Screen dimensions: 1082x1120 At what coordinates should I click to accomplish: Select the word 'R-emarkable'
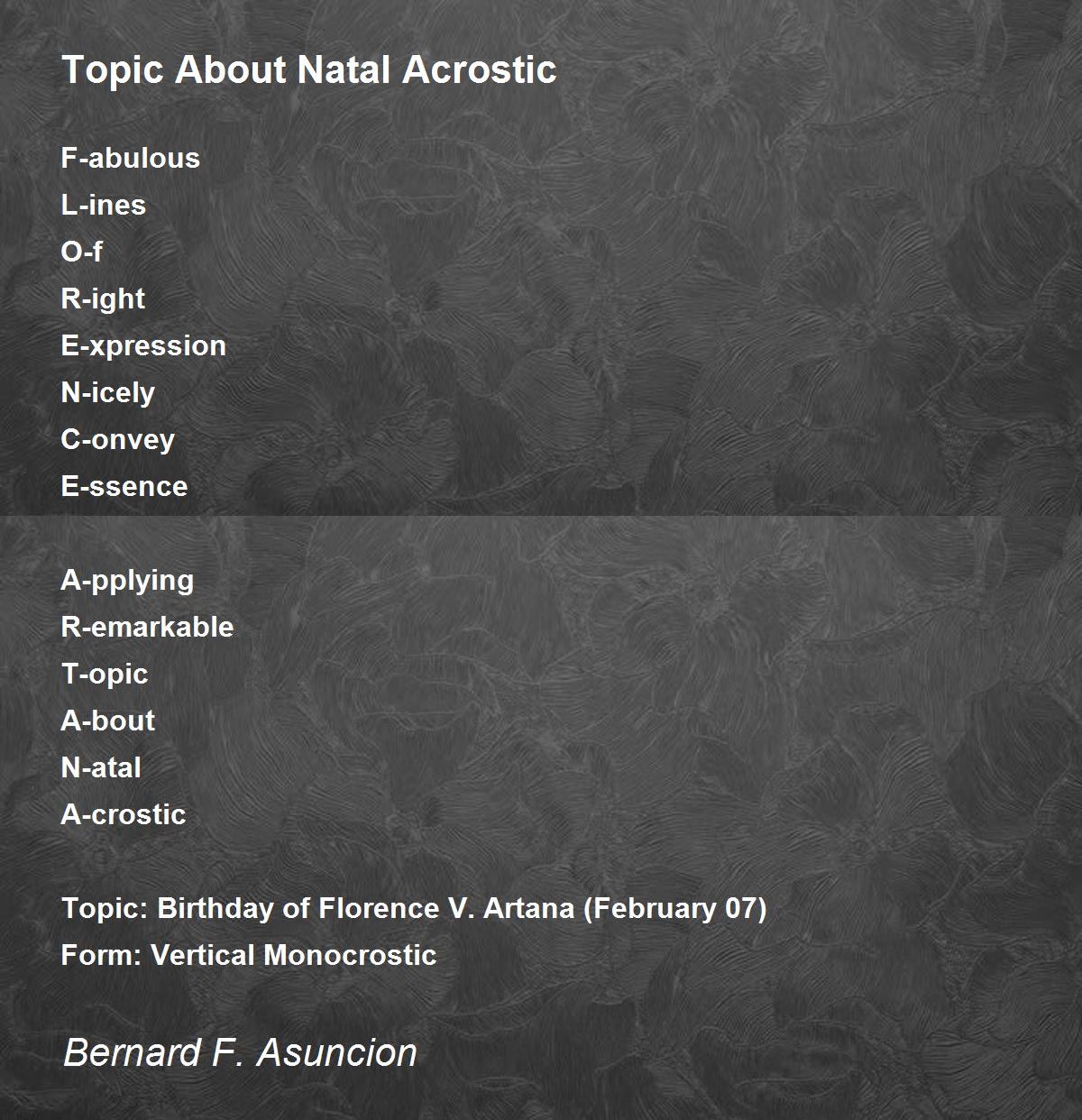[147, 627]
